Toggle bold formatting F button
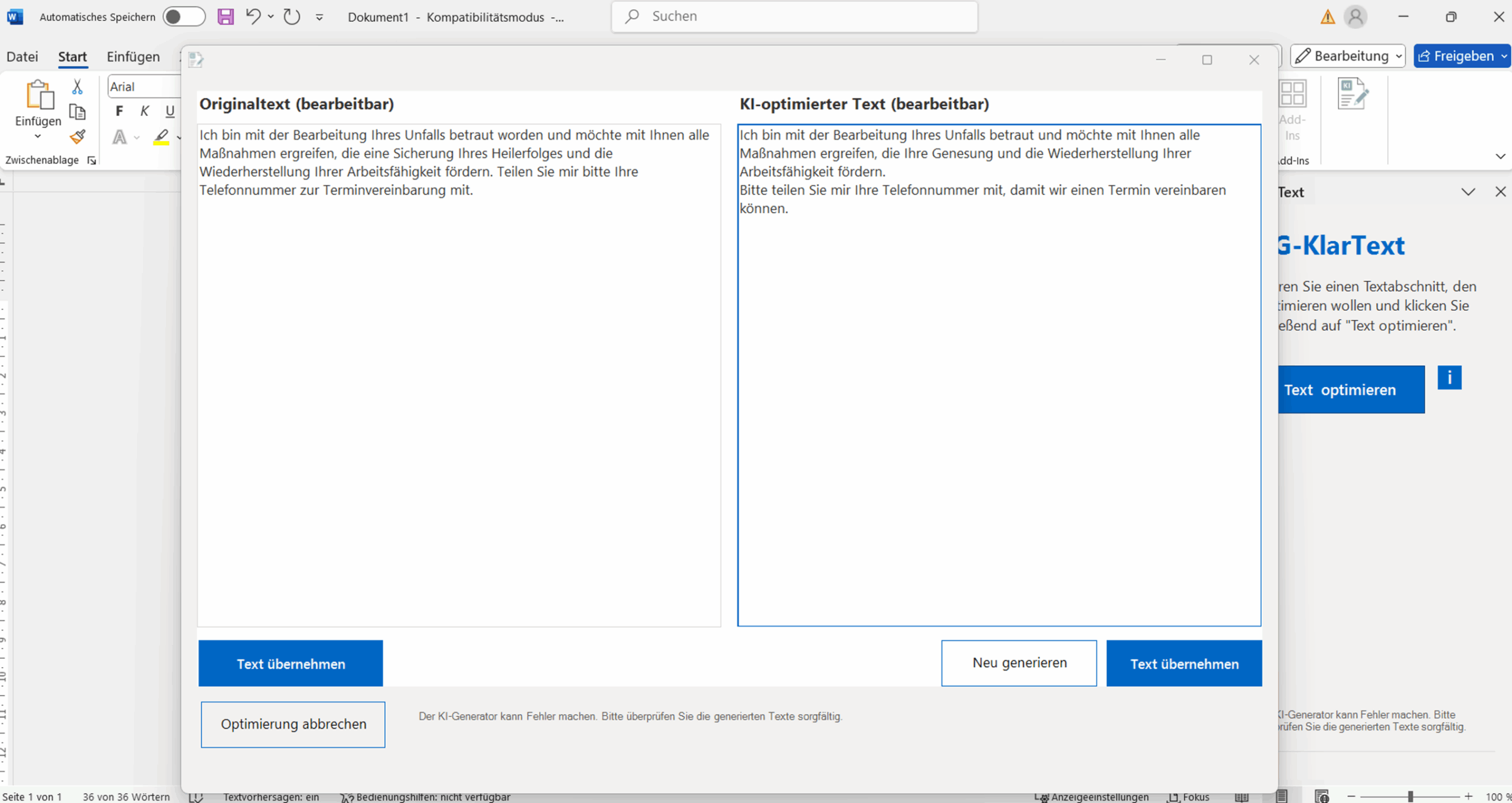Image resolution: width=1512 pixels, height=803 pixels. [x=119, y=111]
